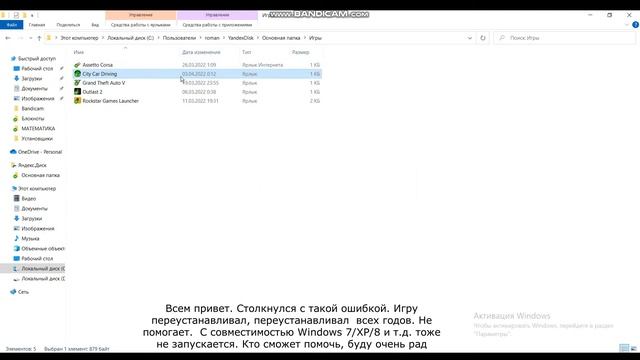Switch to the Главная ribbon tab
This screenshot has height=360, width=640.
[x=37, y=25]
